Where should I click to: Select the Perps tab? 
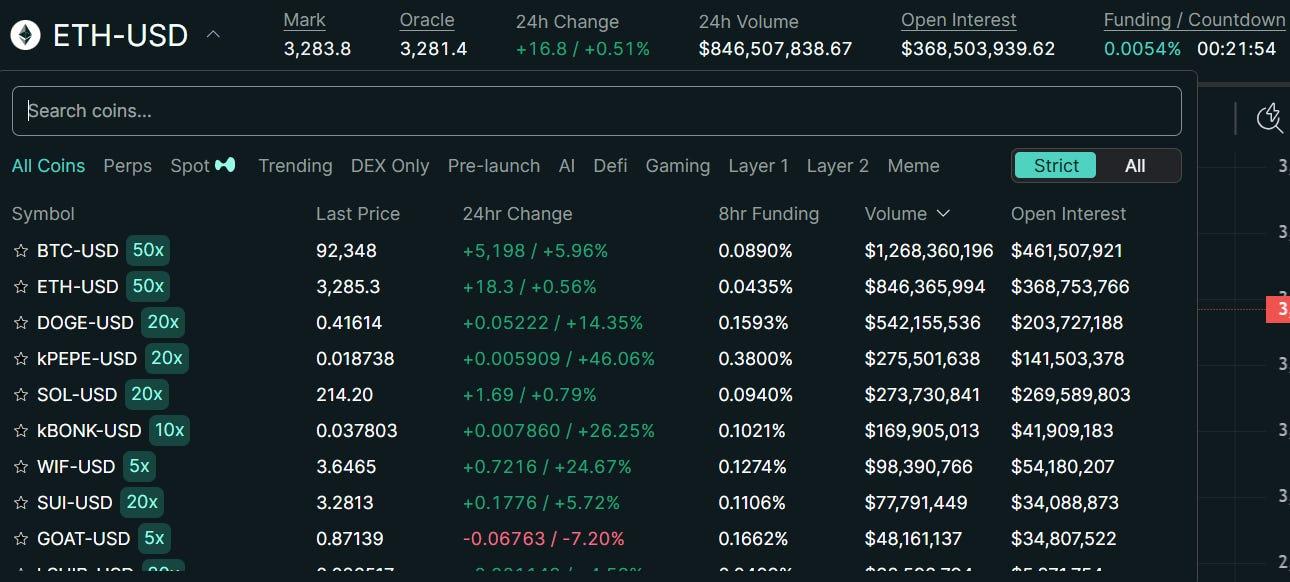tap(128, 166)
